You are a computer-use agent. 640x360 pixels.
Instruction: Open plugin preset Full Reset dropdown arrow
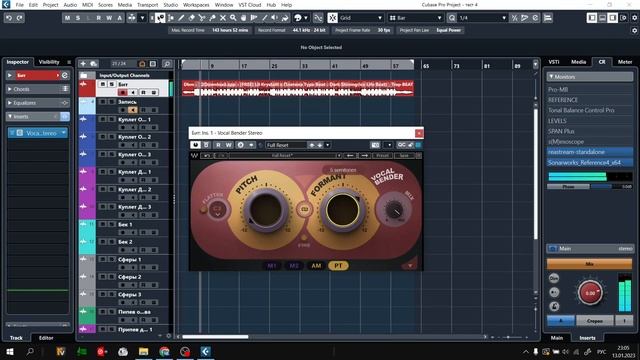328,145
